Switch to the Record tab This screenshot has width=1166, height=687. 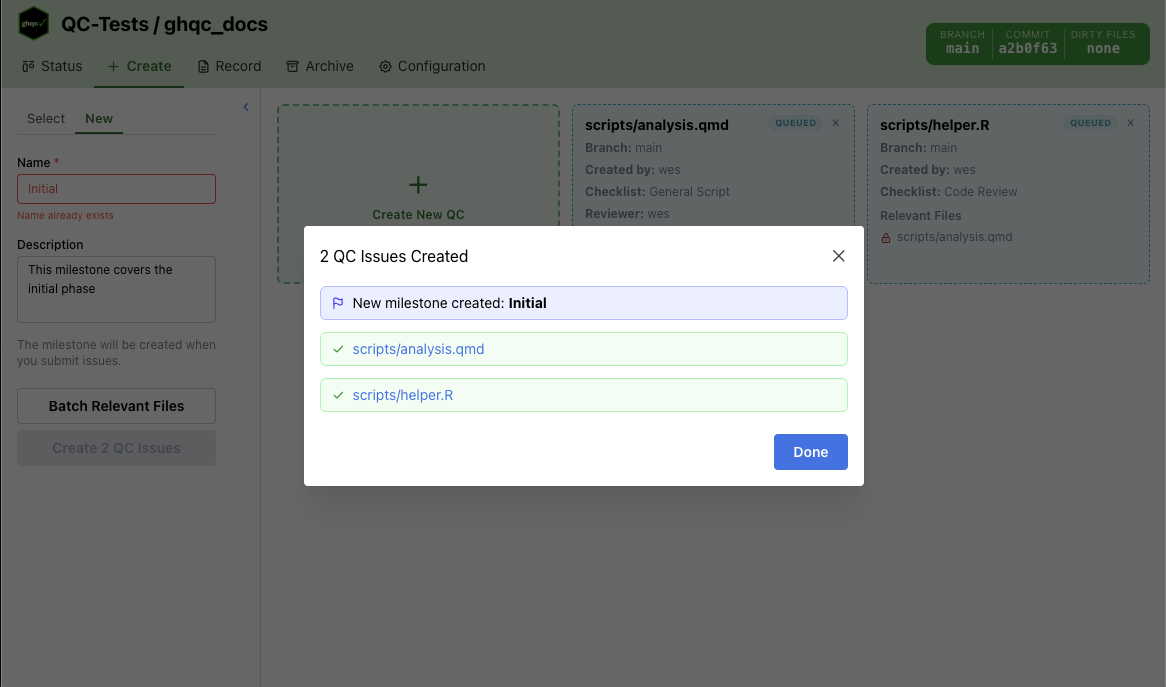229,66
